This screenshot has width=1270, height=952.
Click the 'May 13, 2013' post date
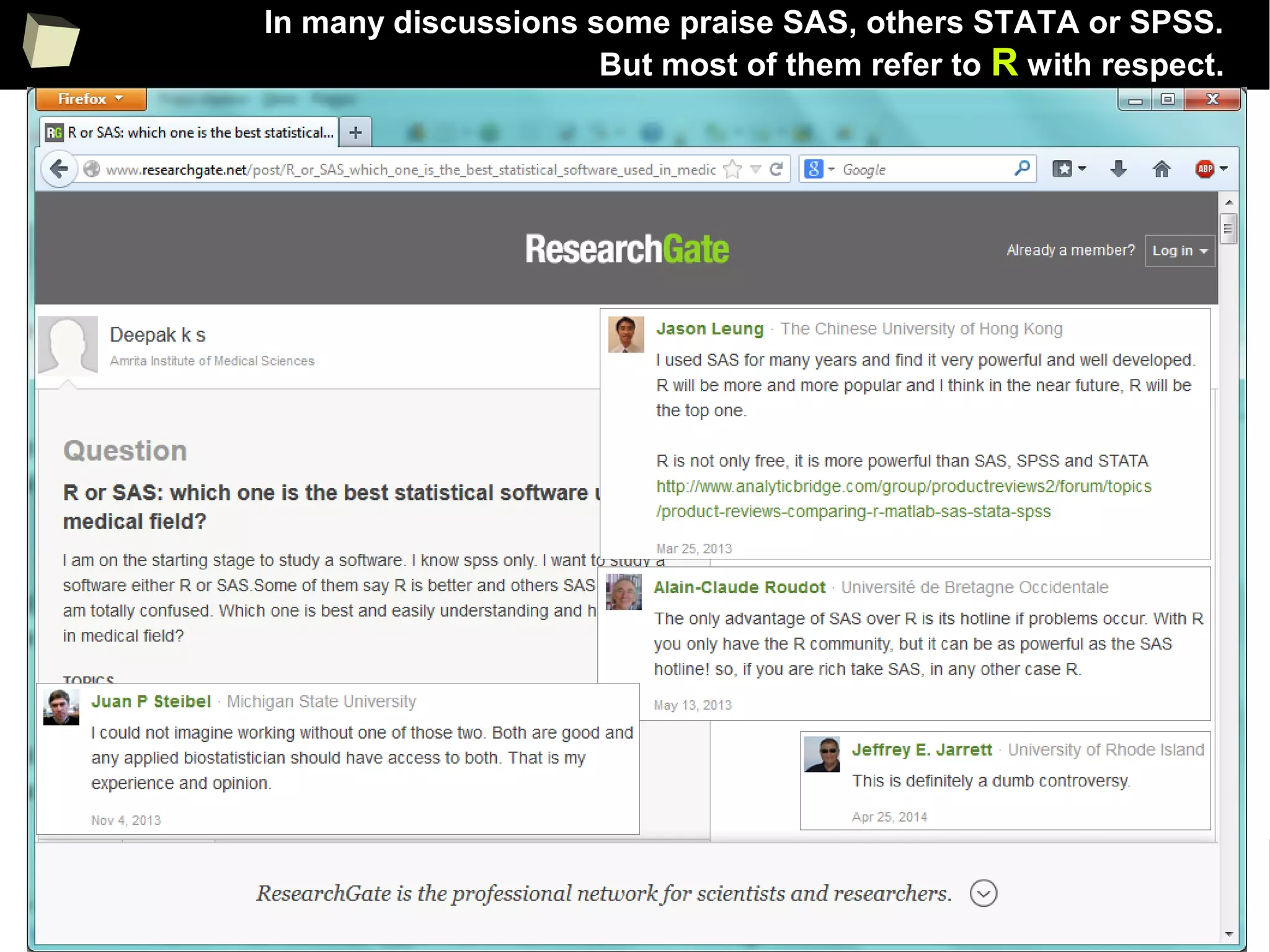click(693, 705)
